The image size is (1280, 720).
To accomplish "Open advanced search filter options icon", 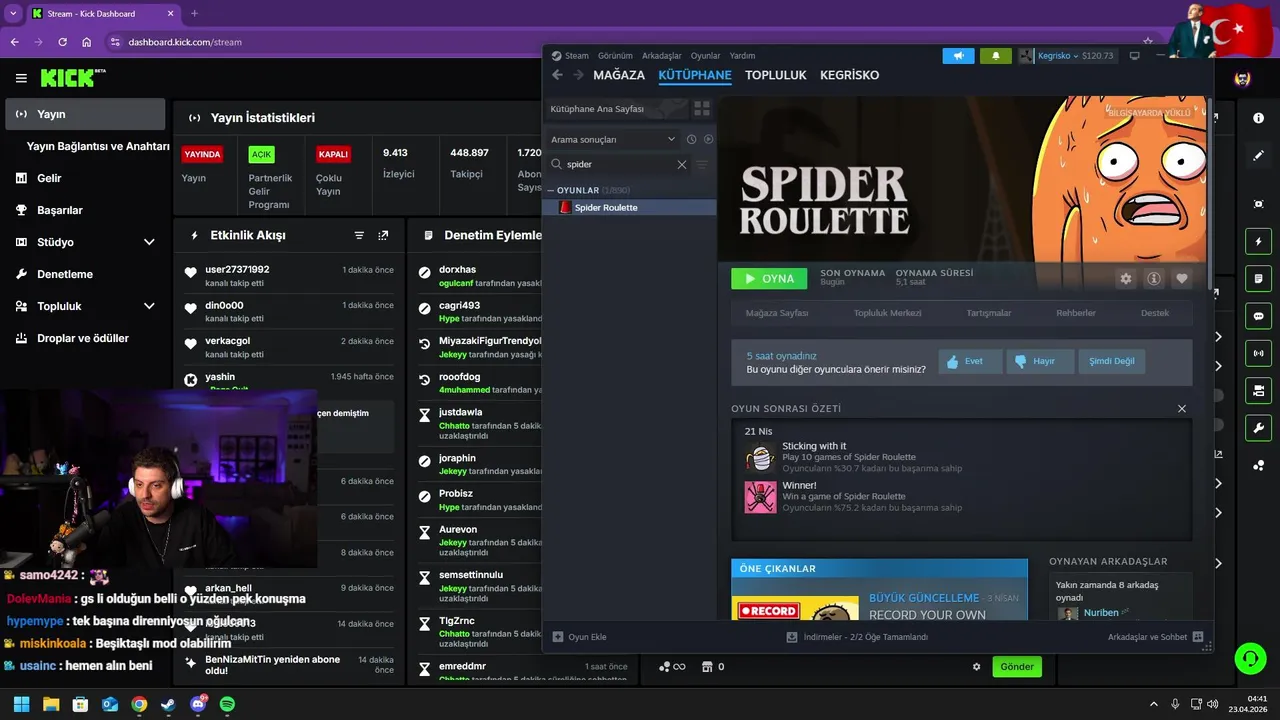I will tap(702, 164).
